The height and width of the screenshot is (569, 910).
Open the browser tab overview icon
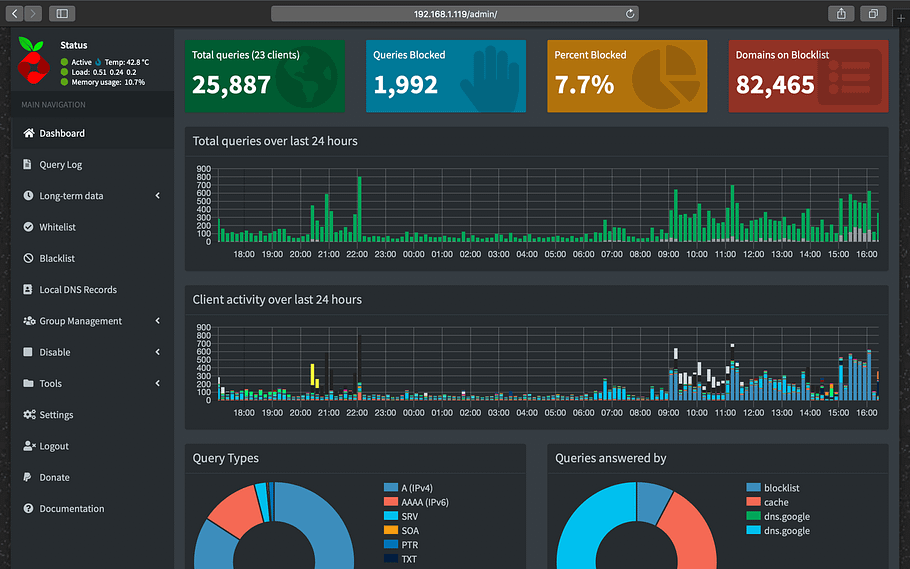click(x=873, y=13)
